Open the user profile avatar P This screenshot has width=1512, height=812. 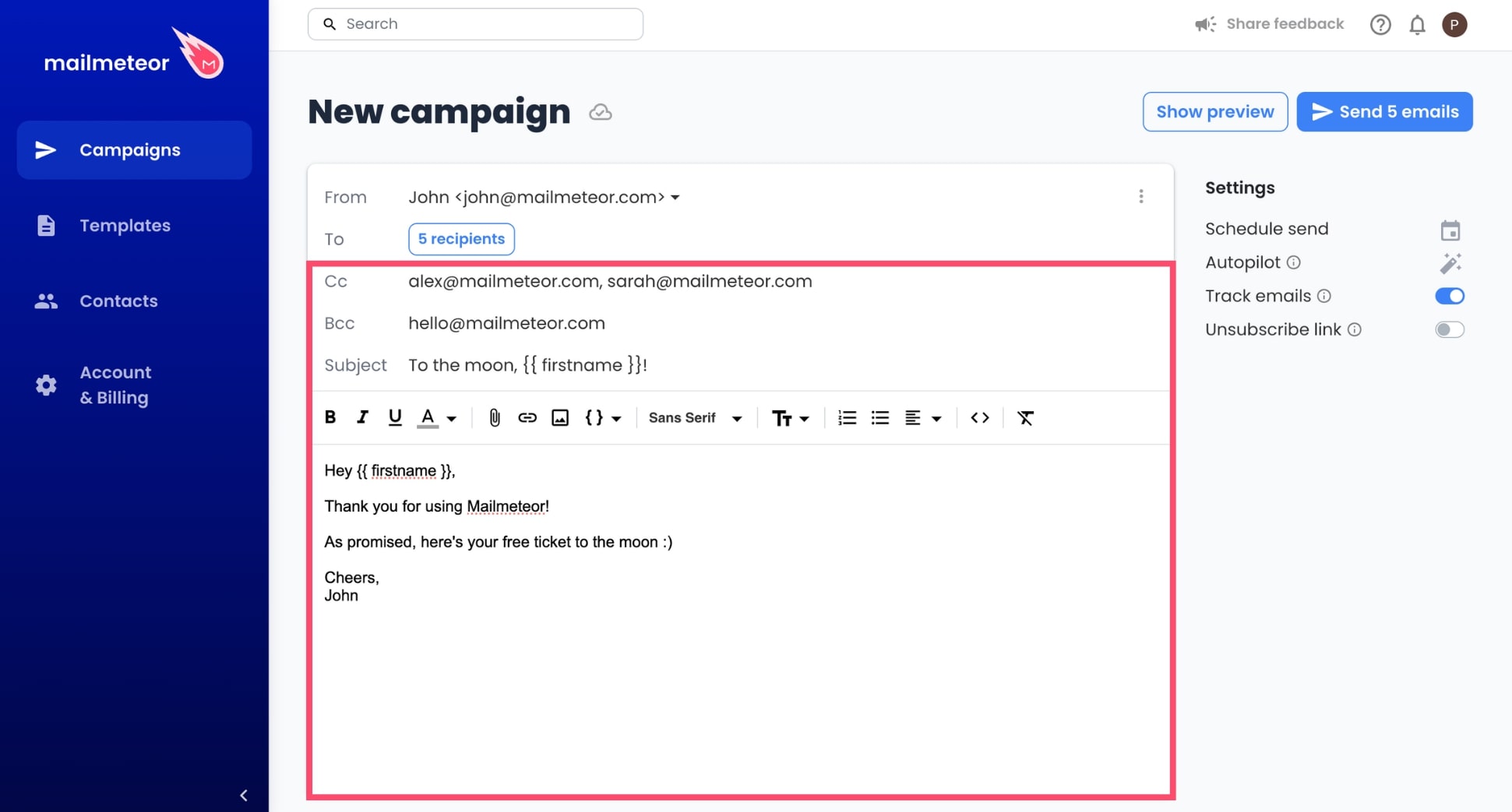coord(1454,24)
